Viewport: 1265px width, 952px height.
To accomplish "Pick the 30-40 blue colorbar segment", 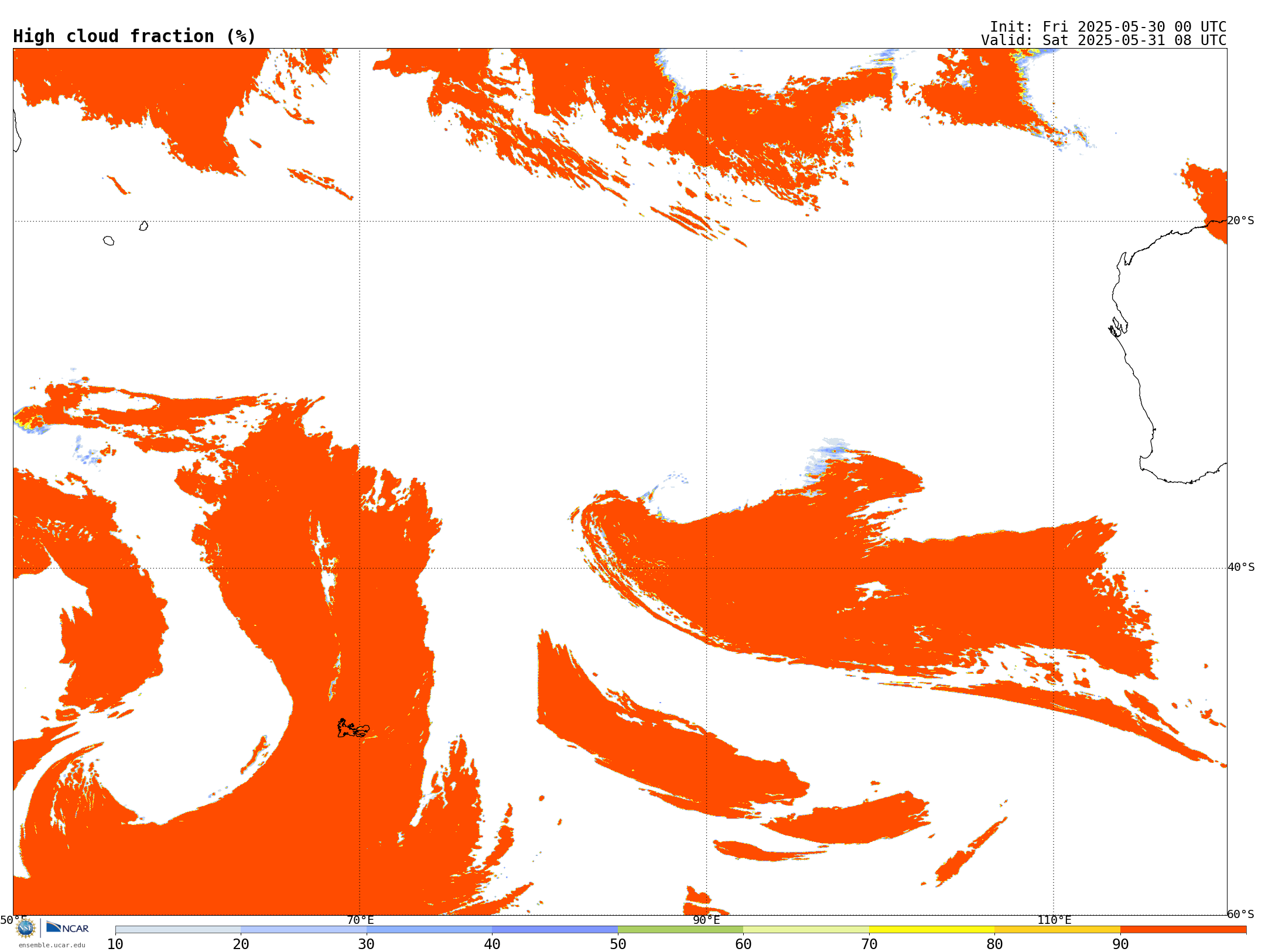I will coord(429,930).
